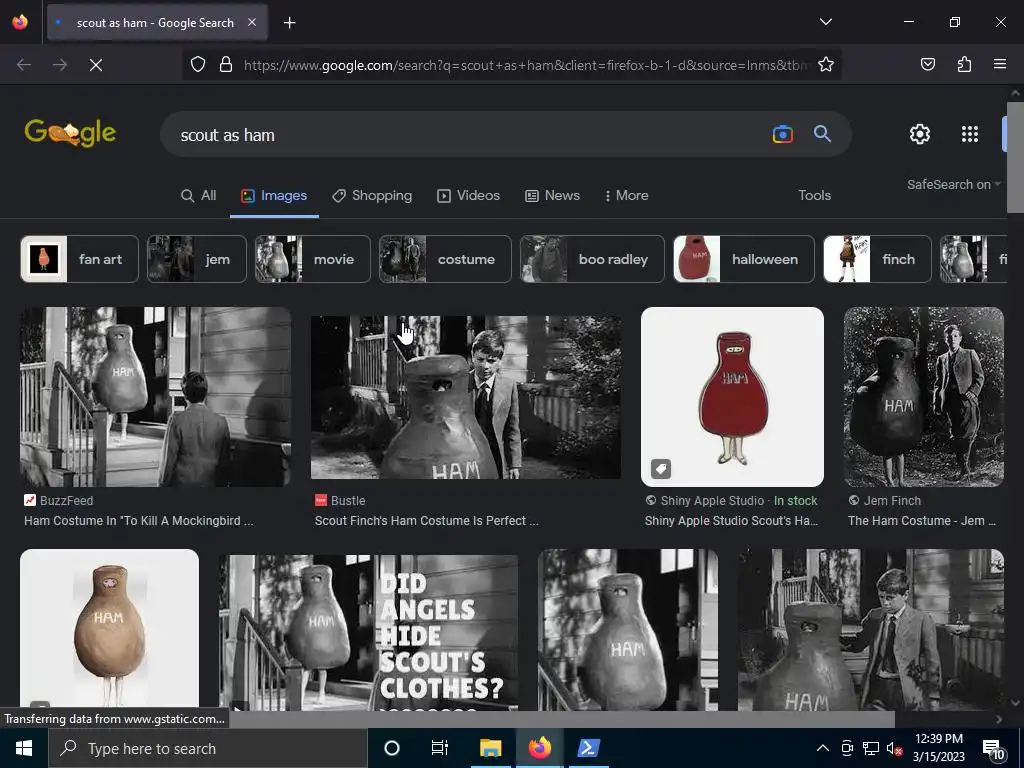Click the Google doodle logo
The height and width of the screenshot is (768, 1024).
coord(70,133)
